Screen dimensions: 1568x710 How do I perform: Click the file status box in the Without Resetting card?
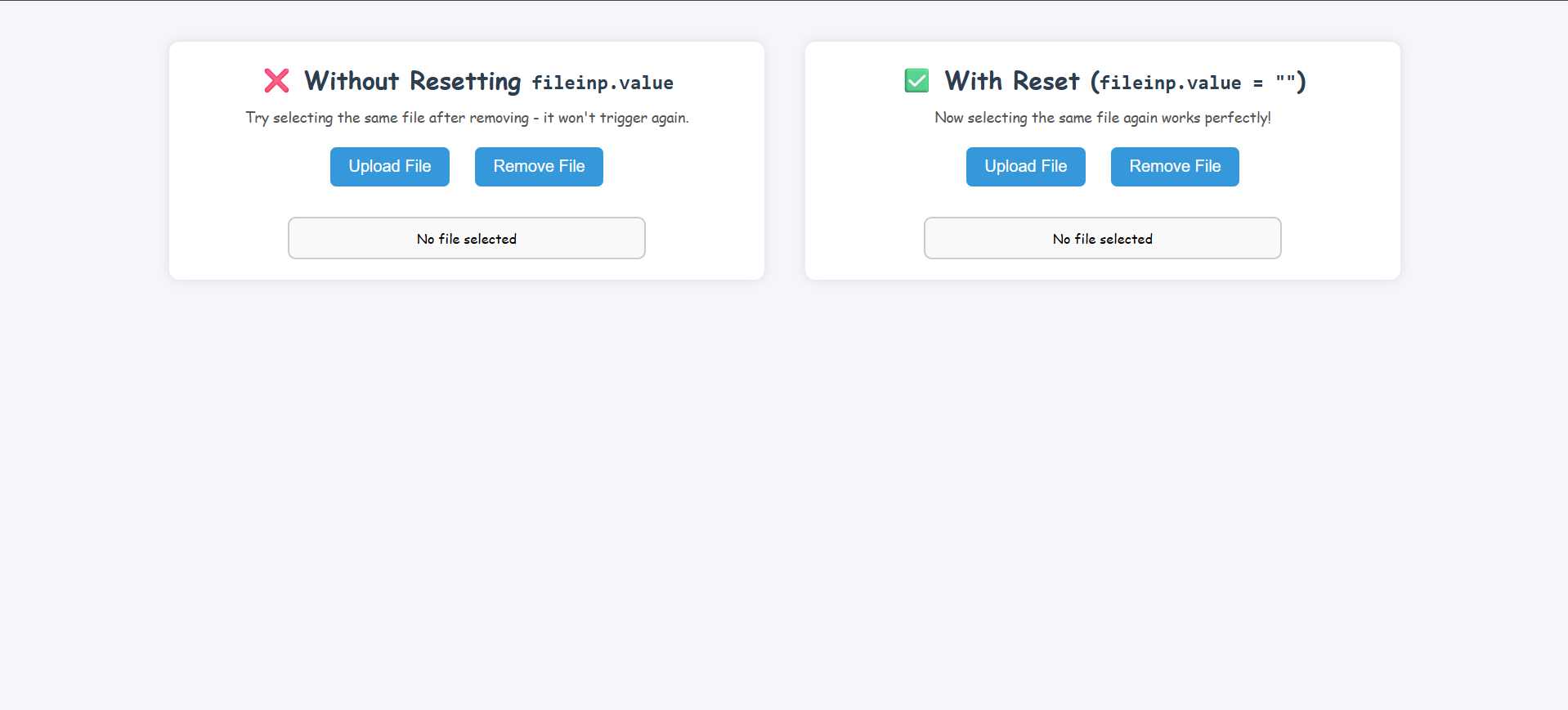pyautogui.click(x=467, y=238)
